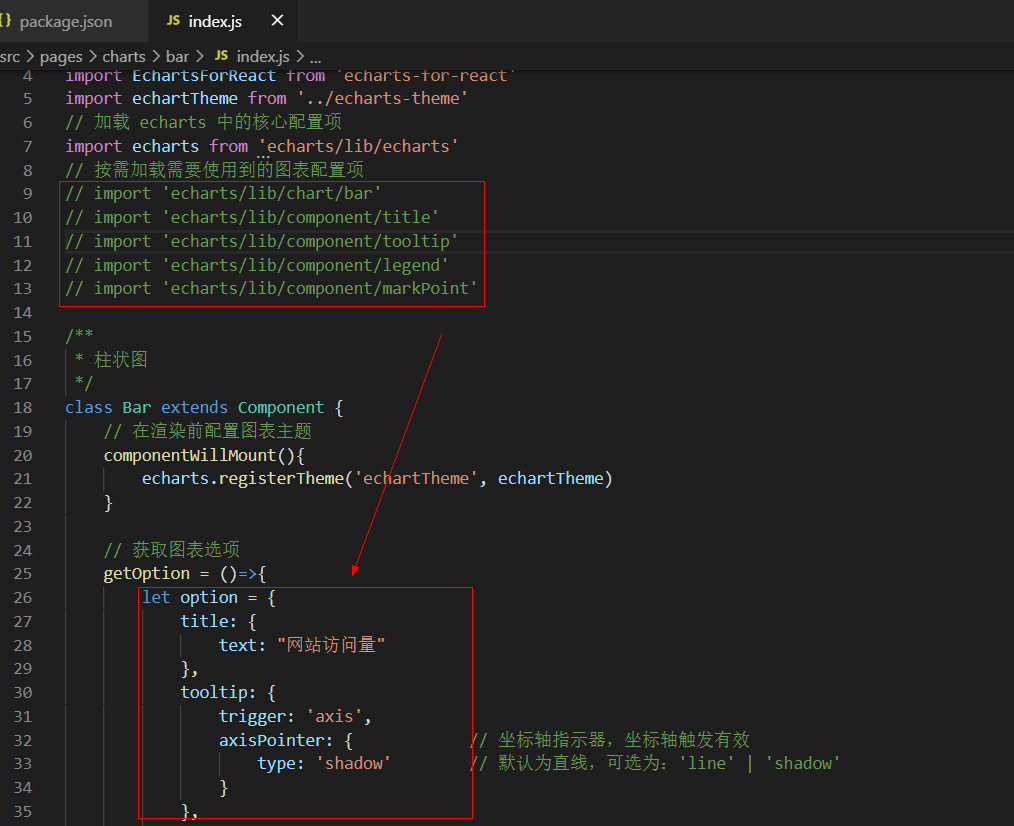Click the comment '加载 echarts 中的核心配置项'
Screen dimensions: 1014x826
tap(218, 122)
